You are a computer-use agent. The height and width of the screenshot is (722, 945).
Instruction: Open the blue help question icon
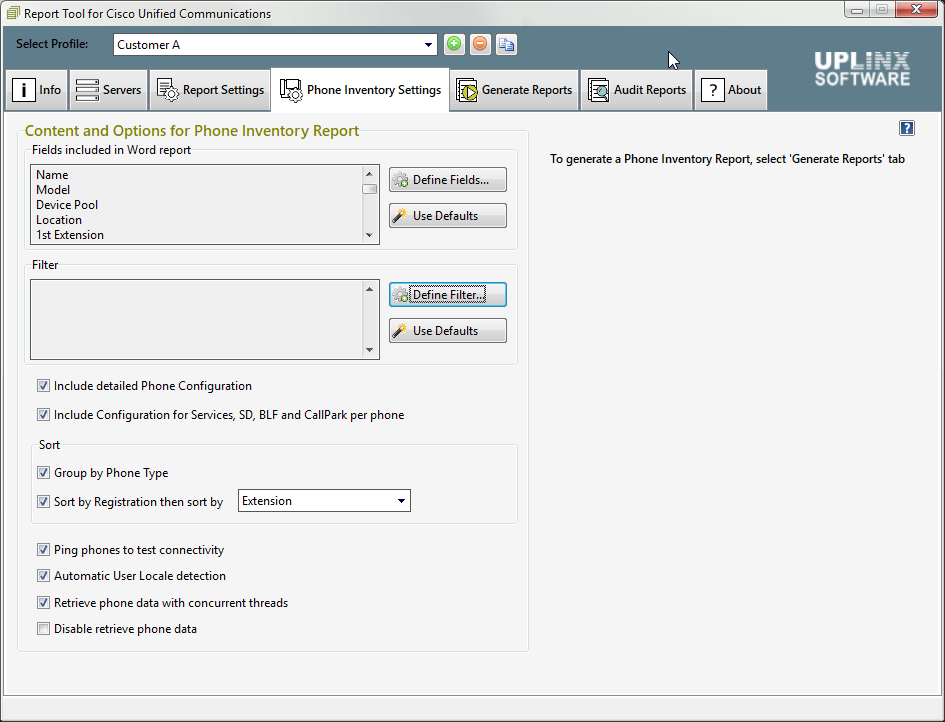click(906, 128)
